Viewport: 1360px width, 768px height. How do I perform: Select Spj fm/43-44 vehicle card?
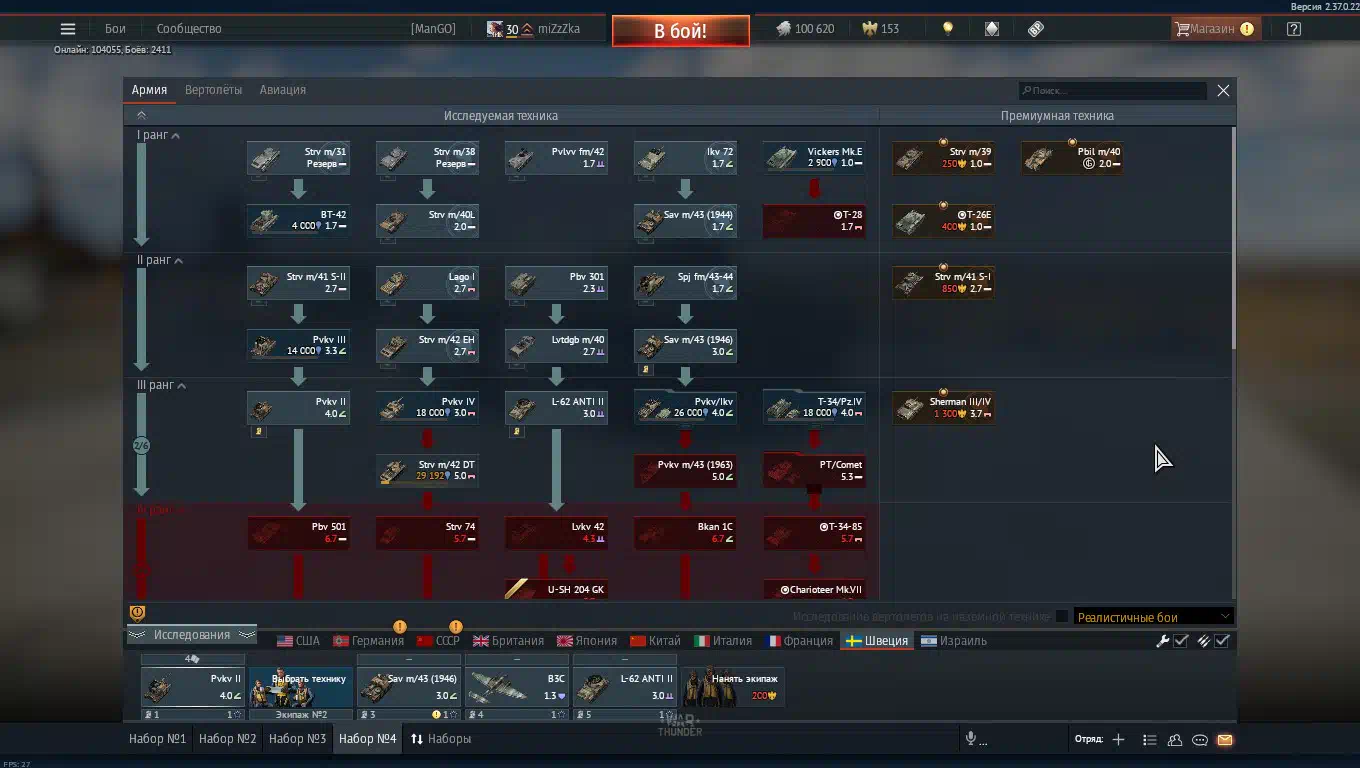685,283
